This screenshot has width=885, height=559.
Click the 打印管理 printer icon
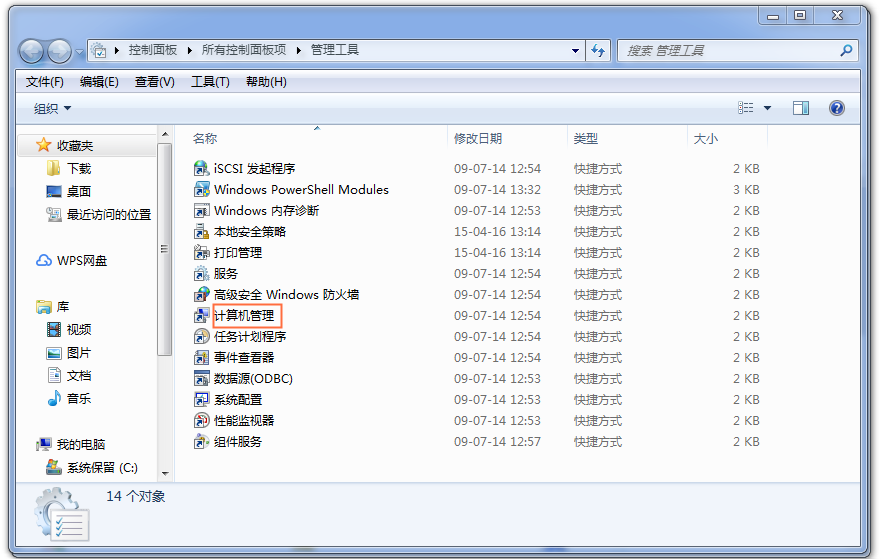pos(201,252)
